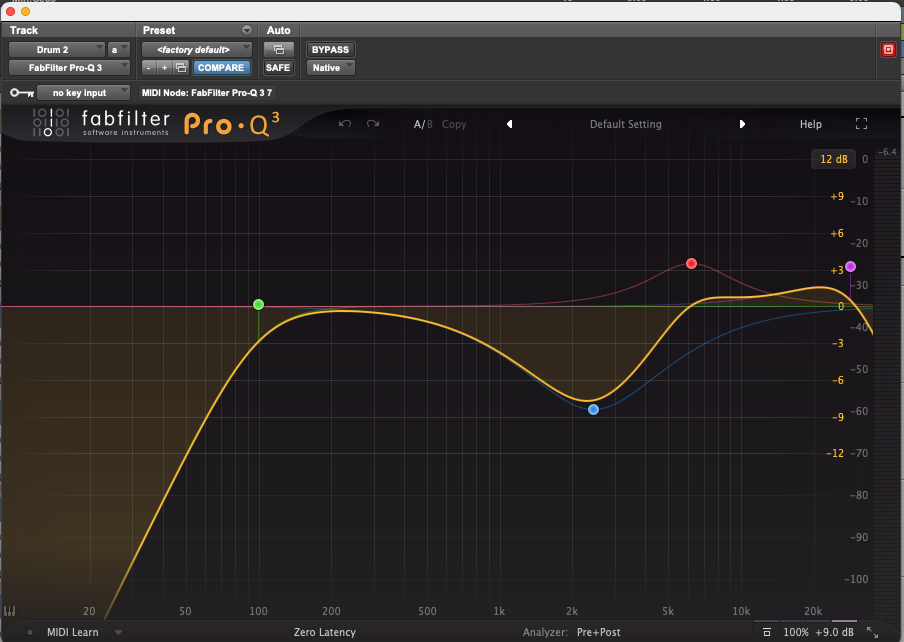
Task: Click the resize corner arrows icon
Action: coord(873,632)
